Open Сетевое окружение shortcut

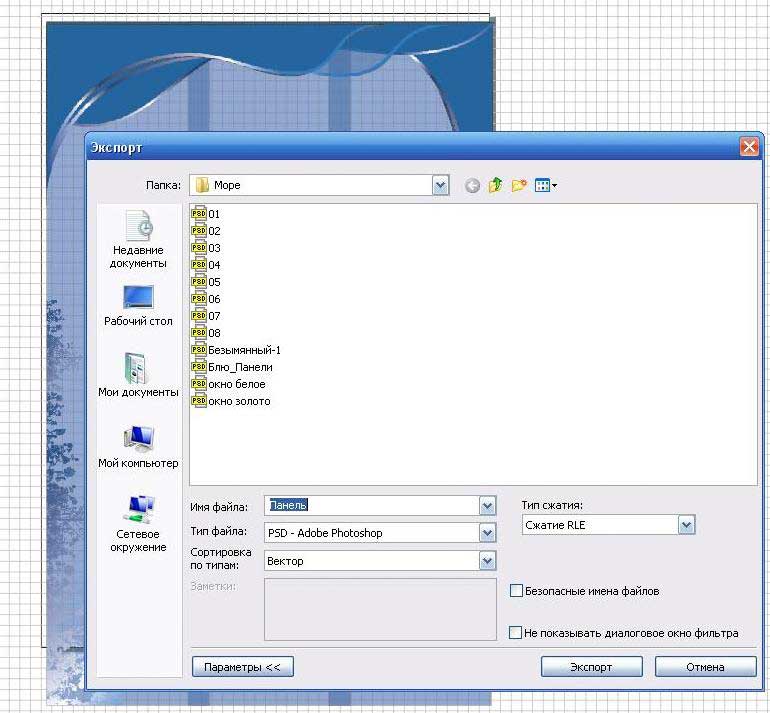point(138,523)
